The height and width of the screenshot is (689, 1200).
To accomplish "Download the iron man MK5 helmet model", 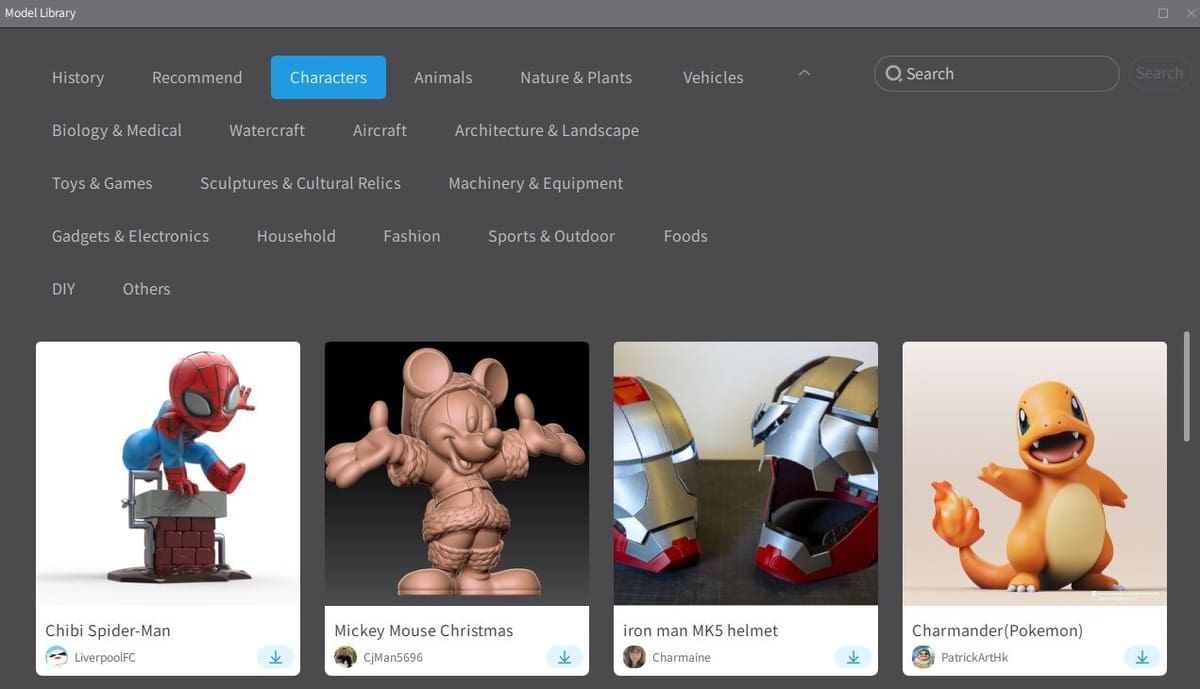I will 853,657.
